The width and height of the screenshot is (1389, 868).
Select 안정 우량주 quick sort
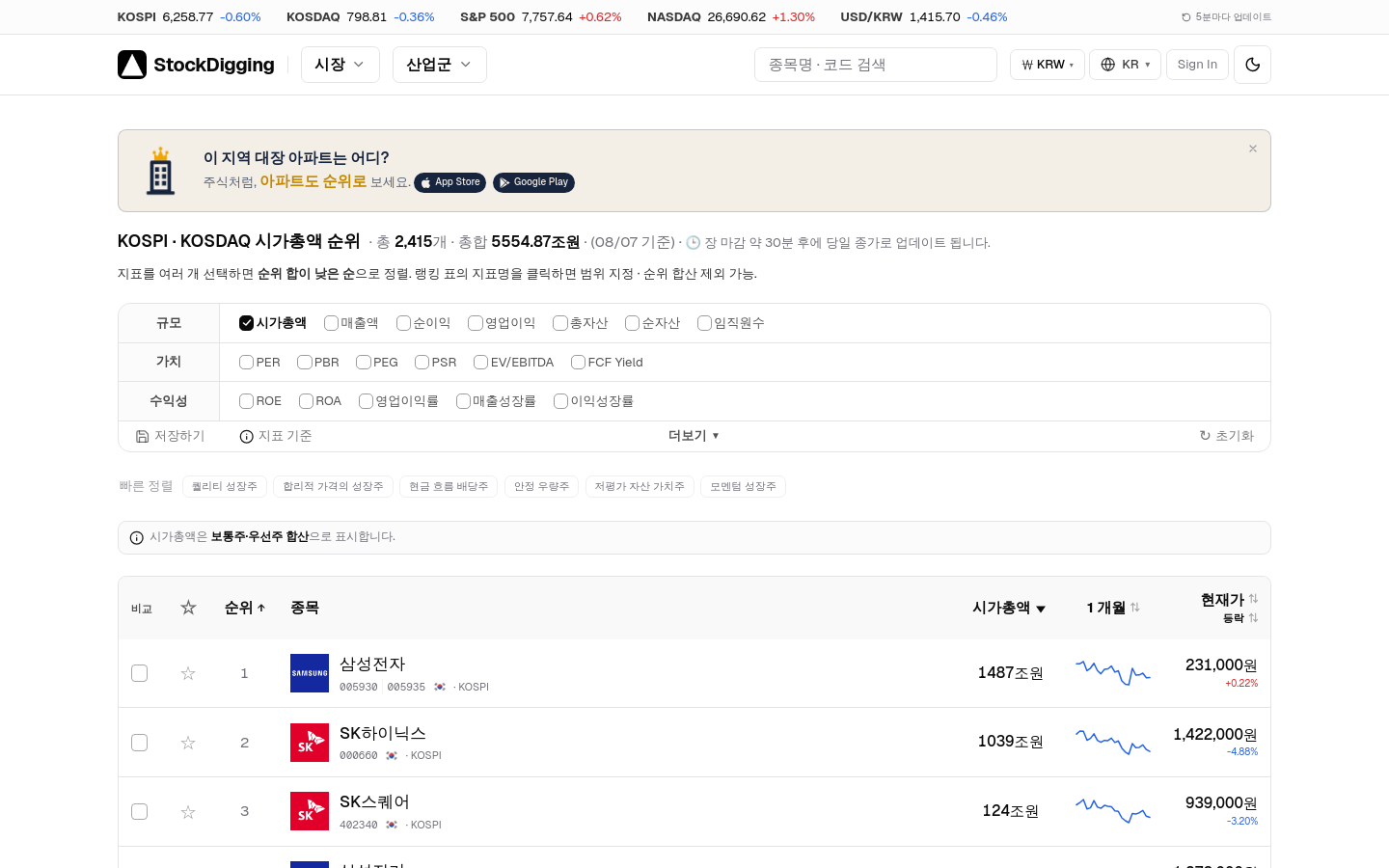coord(541,486)
